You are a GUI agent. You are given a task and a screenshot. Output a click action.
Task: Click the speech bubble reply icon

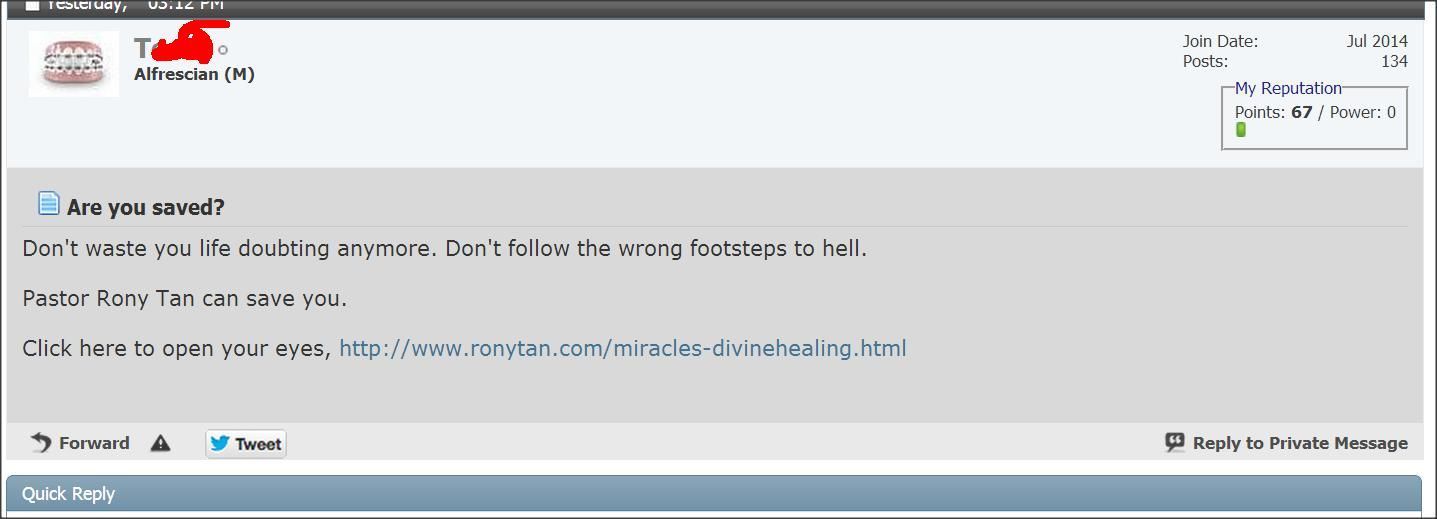(x=1175, y=442)
